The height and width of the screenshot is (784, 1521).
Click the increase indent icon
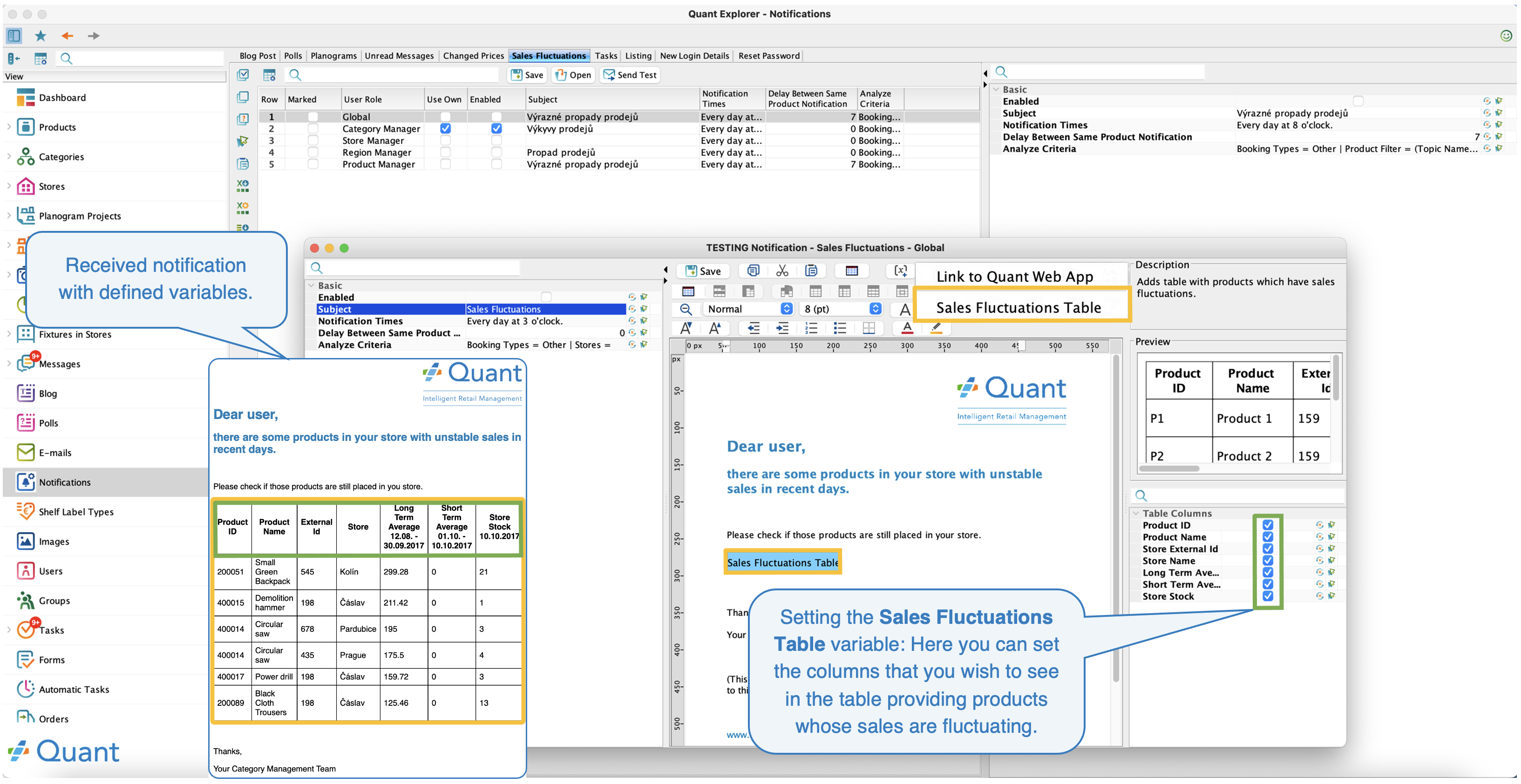point(782,328)
